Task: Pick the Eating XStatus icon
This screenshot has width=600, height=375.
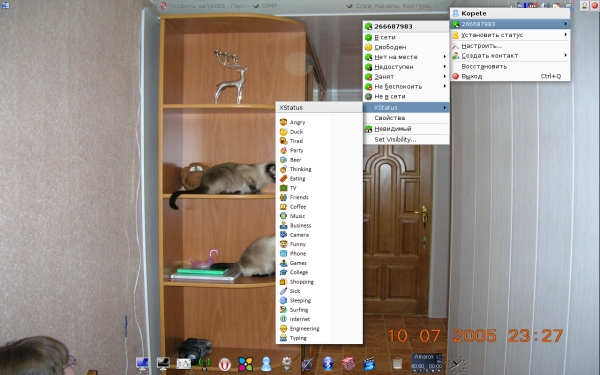Action: click(x=283, y=178)
